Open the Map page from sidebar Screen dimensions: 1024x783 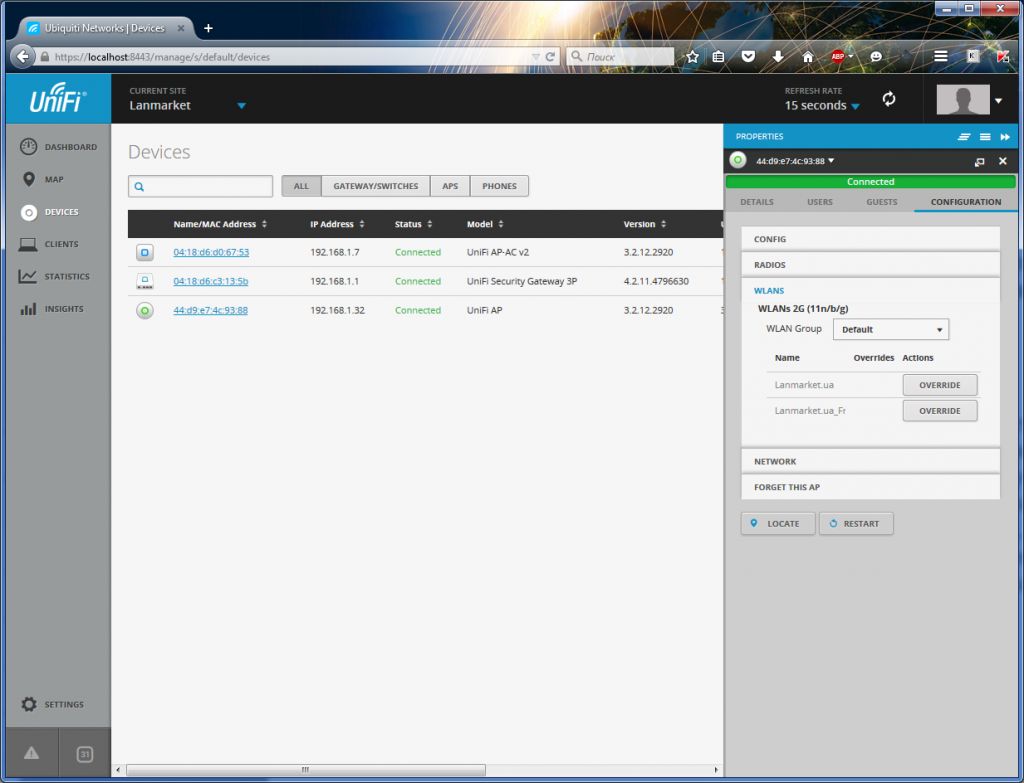29,180
